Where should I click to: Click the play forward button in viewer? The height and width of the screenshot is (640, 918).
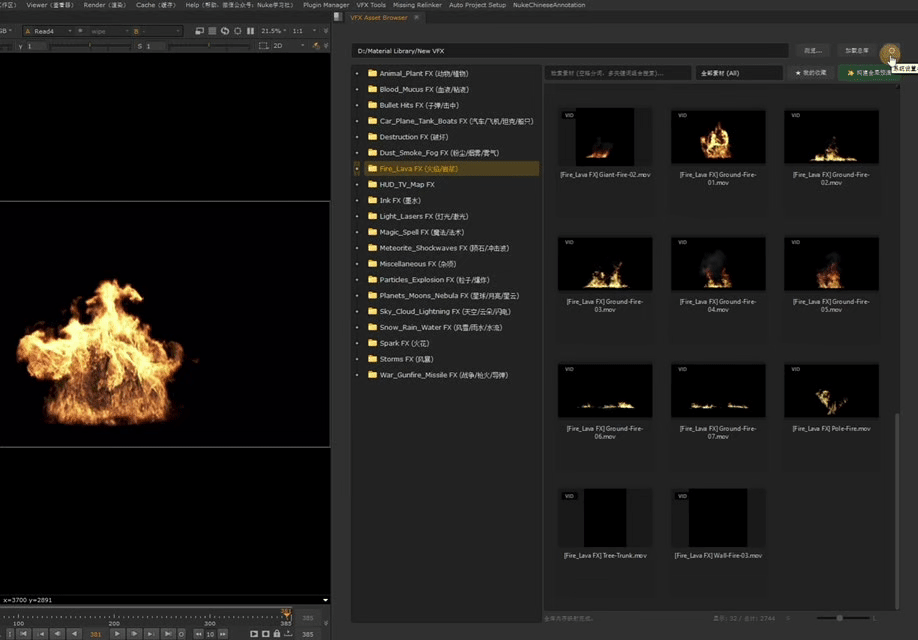(117, 634)
